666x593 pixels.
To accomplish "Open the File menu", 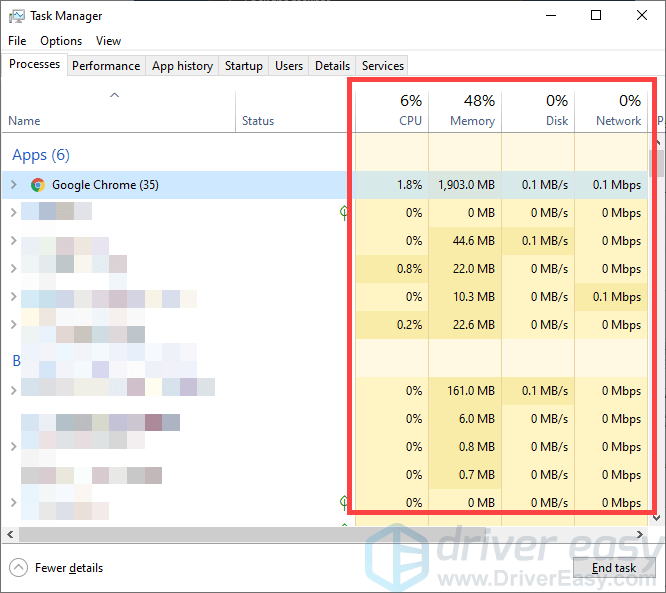I will click(17, 41).
